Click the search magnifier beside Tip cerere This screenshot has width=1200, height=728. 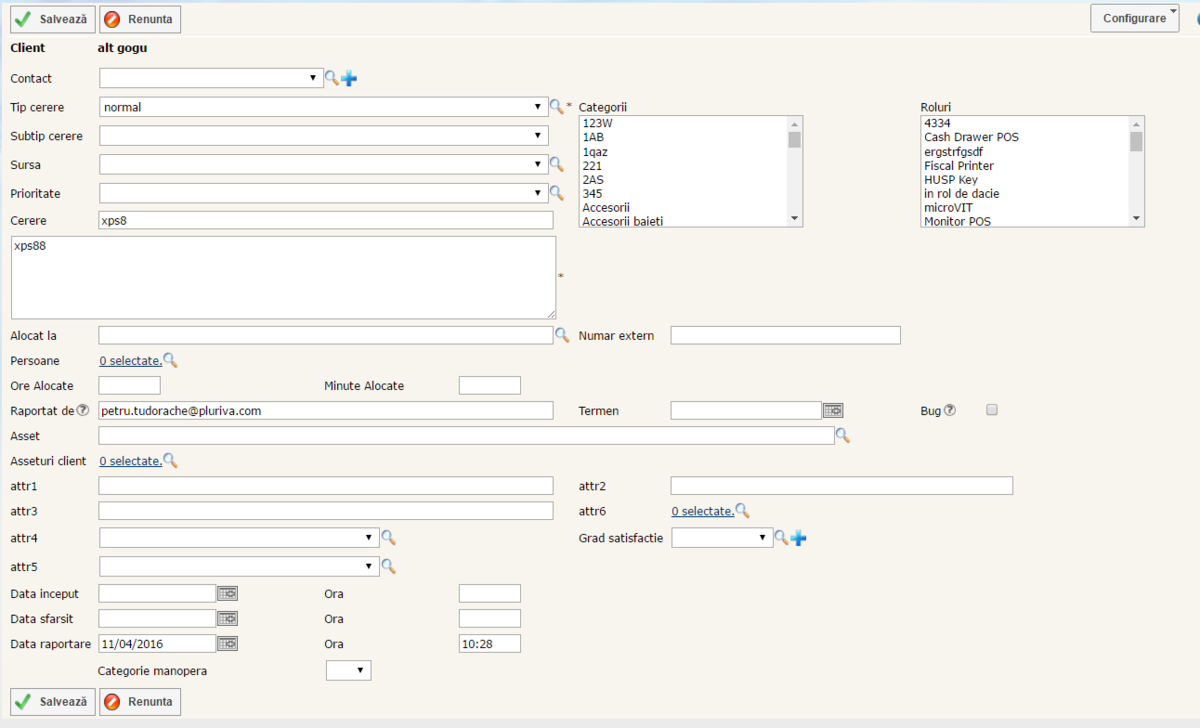tap(557, 106)
